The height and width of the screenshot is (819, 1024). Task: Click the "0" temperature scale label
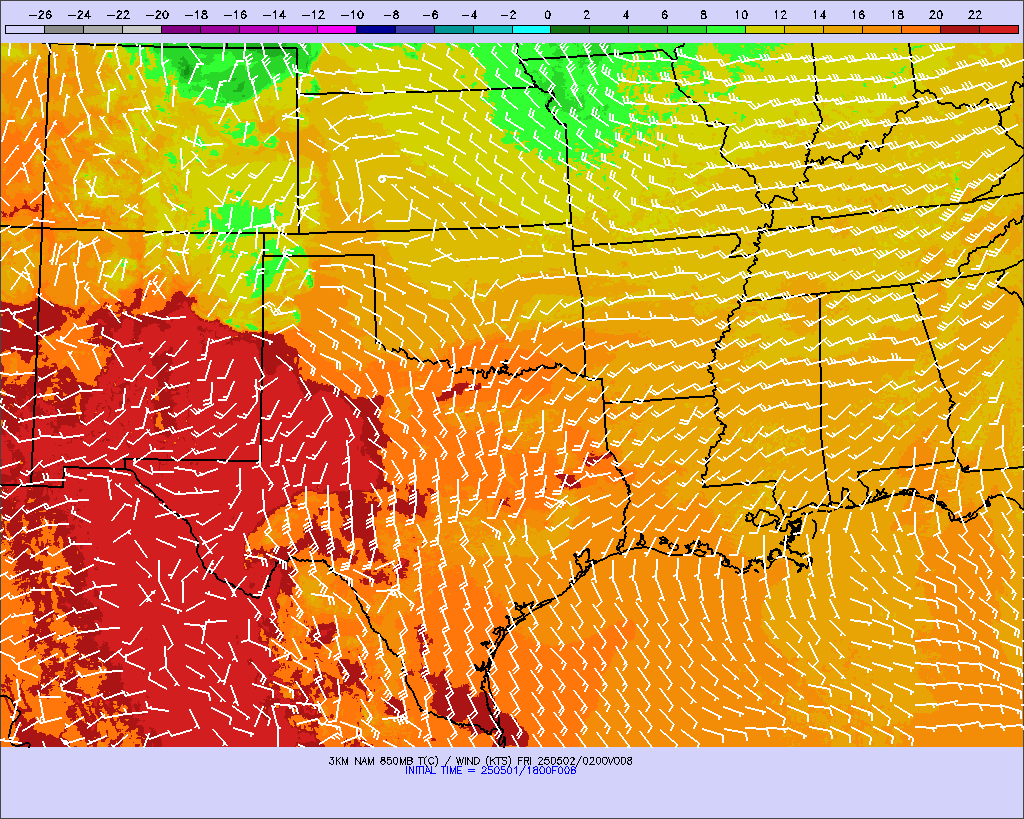pyautogui.click(x=547, y=15)
